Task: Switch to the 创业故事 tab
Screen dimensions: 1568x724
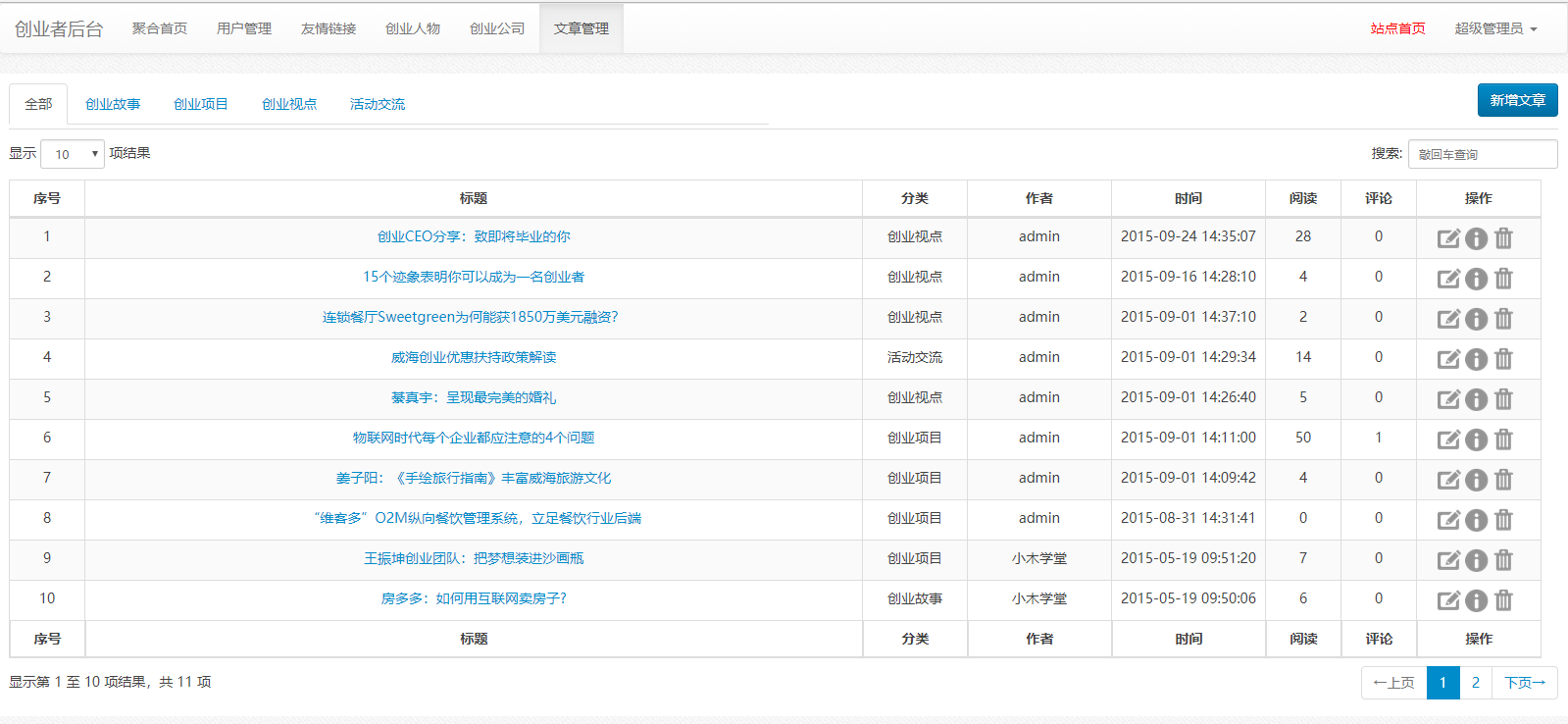Action: pos(113,104)
